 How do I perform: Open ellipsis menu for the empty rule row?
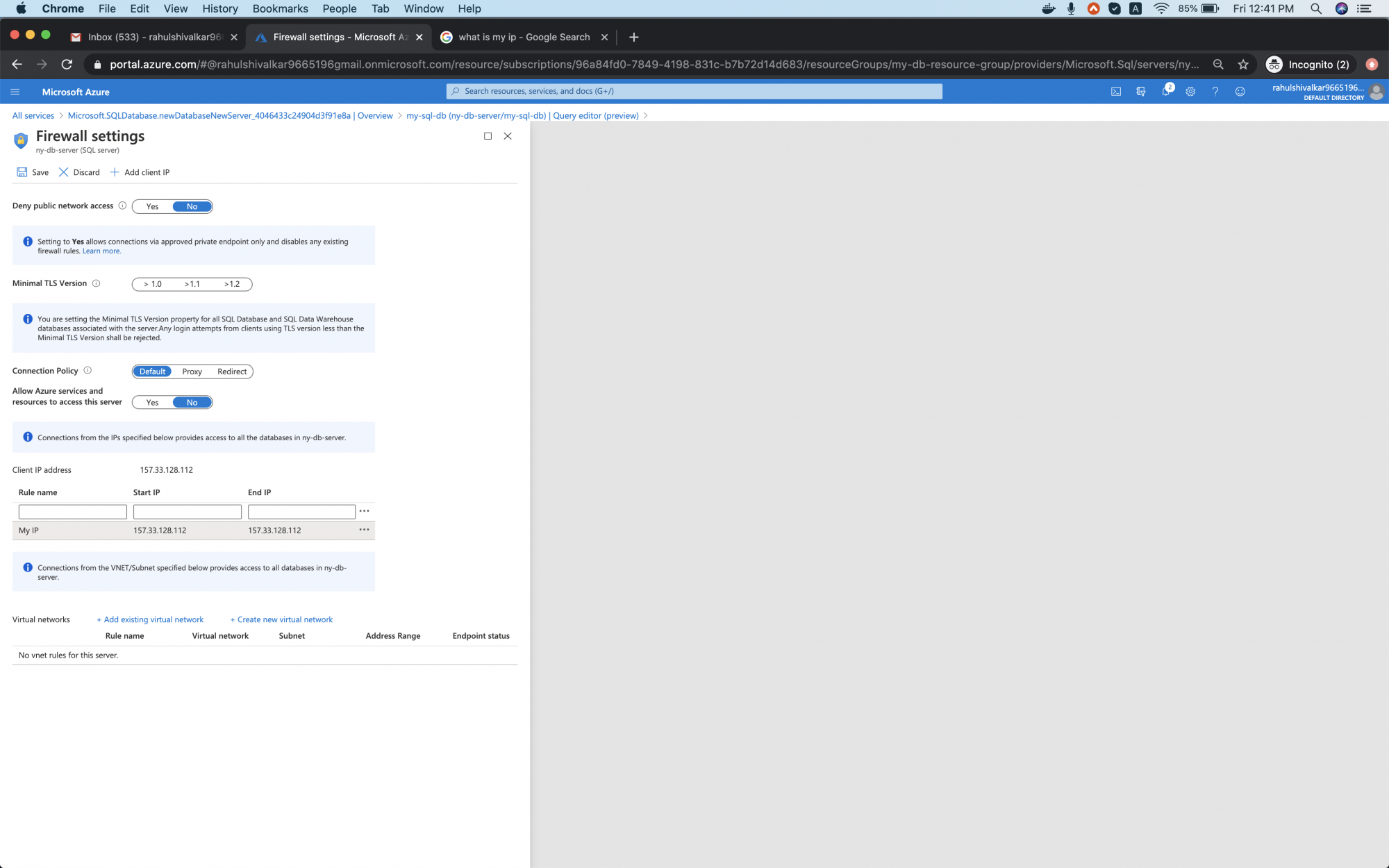pos(364,511)
